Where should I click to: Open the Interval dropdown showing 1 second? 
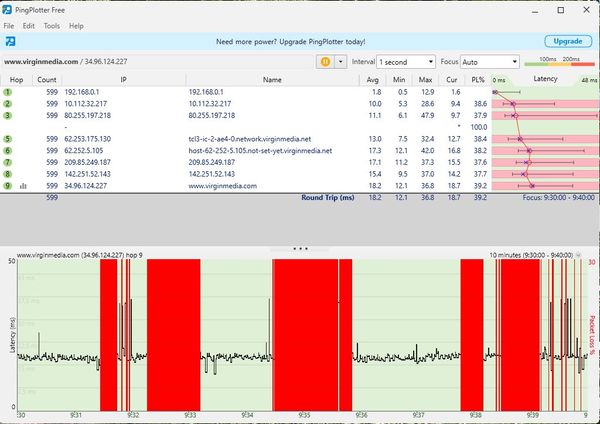(x=406, y=62)
